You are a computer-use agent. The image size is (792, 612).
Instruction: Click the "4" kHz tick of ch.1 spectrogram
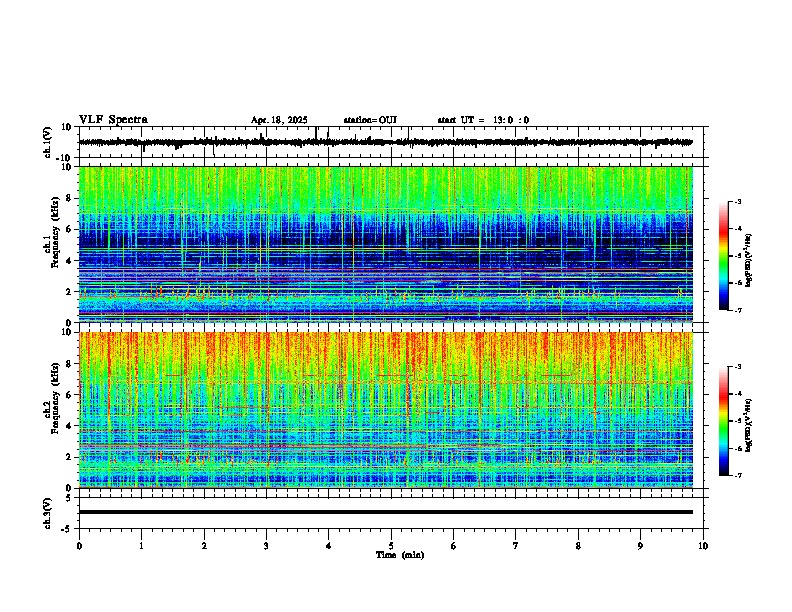(69, 261)
